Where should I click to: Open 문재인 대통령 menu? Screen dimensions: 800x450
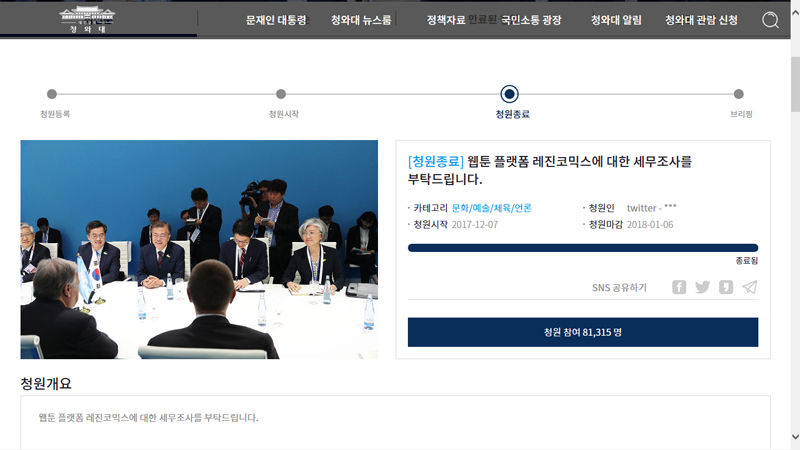[x=276, y=20]
